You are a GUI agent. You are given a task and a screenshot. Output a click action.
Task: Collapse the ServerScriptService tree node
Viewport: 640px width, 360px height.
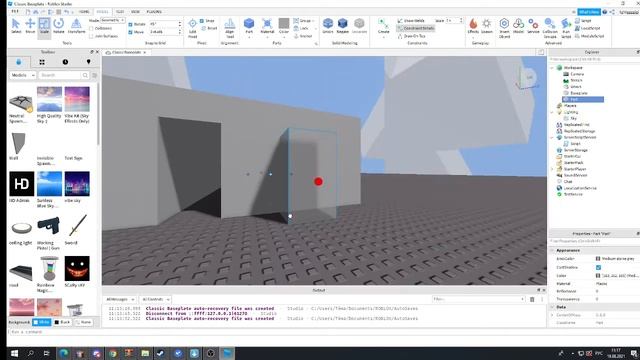553,138
